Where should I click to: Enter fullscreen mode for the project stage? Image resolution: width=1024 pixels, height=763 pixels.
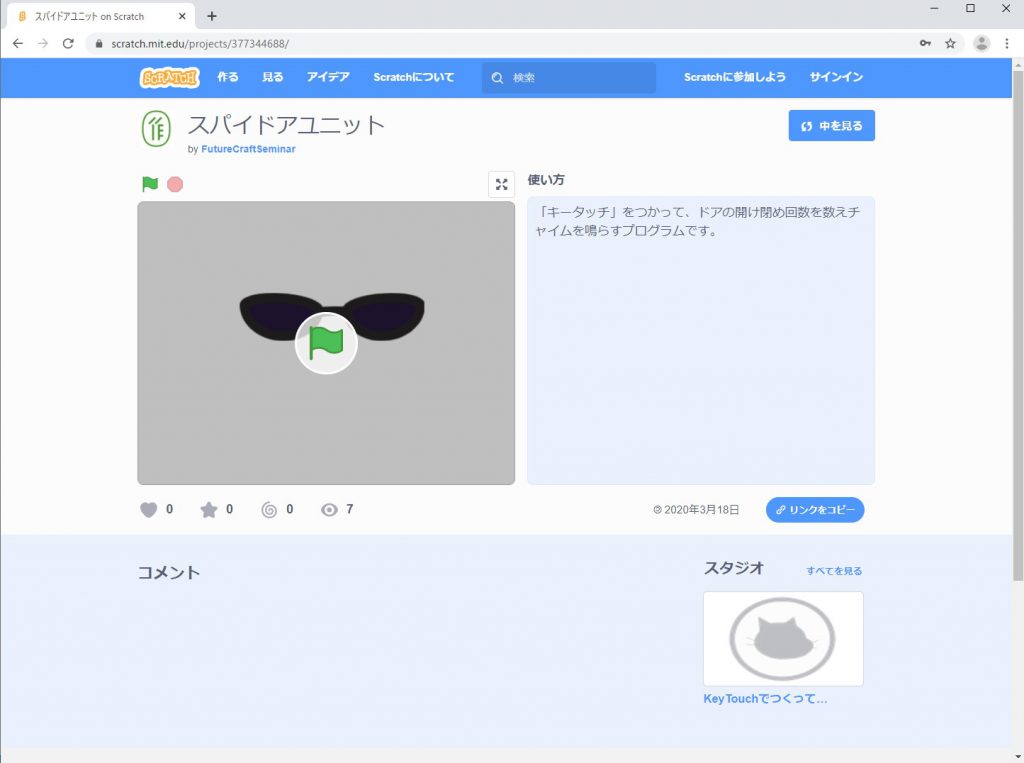click(x=501, y=184)
